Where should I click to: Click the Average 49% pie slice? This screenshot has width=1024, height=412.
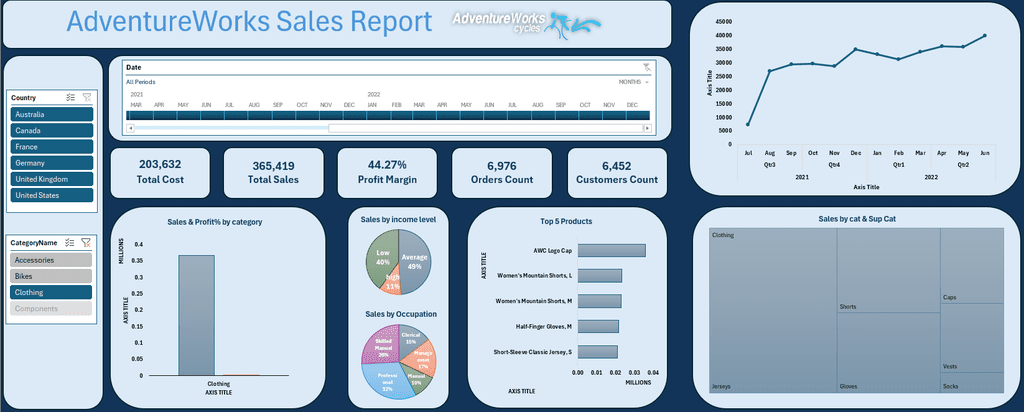[x=416, y=261]
